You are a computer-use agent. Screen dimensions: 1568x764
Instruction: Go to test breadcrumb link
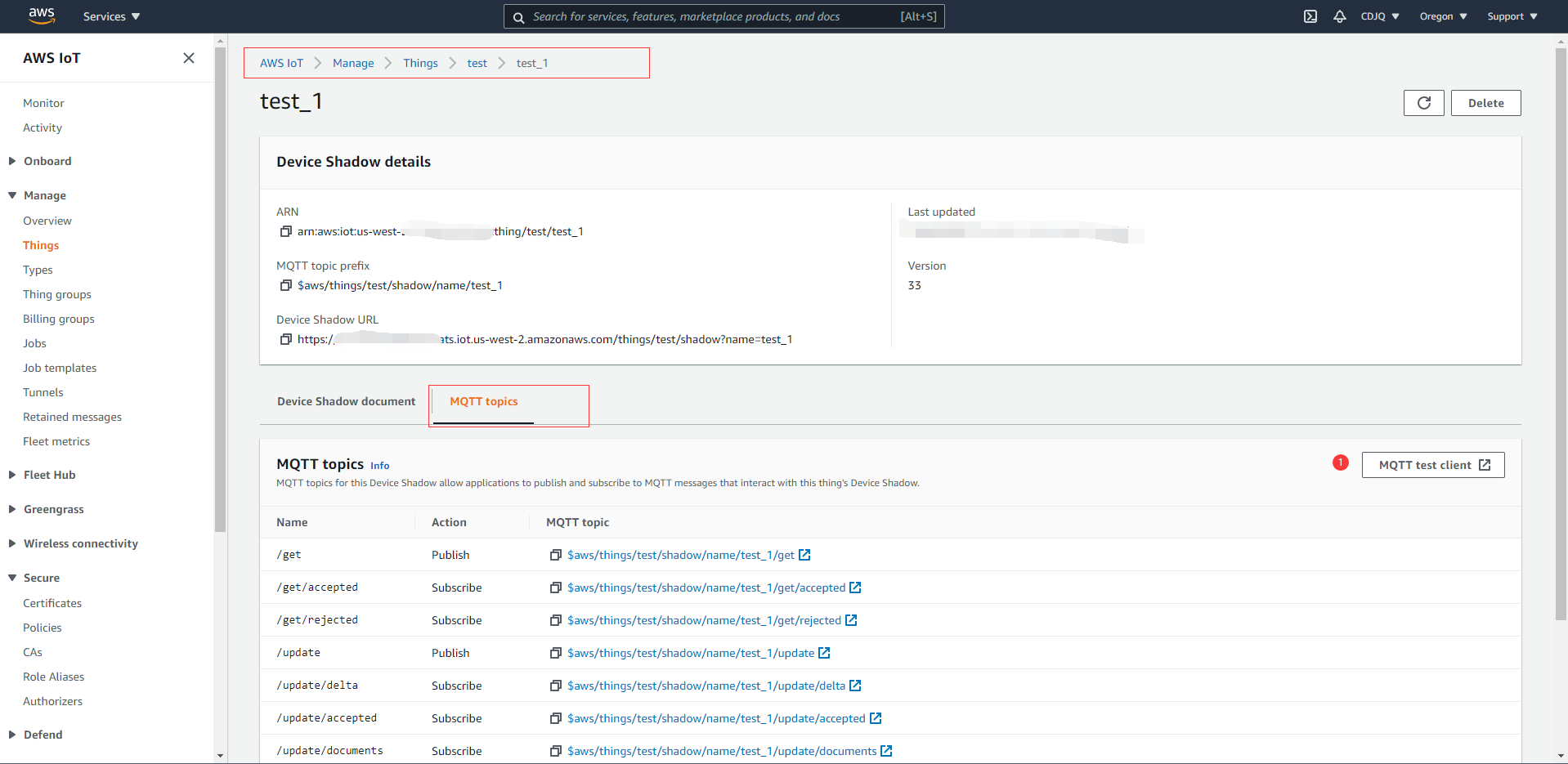[x=477, y=63]
